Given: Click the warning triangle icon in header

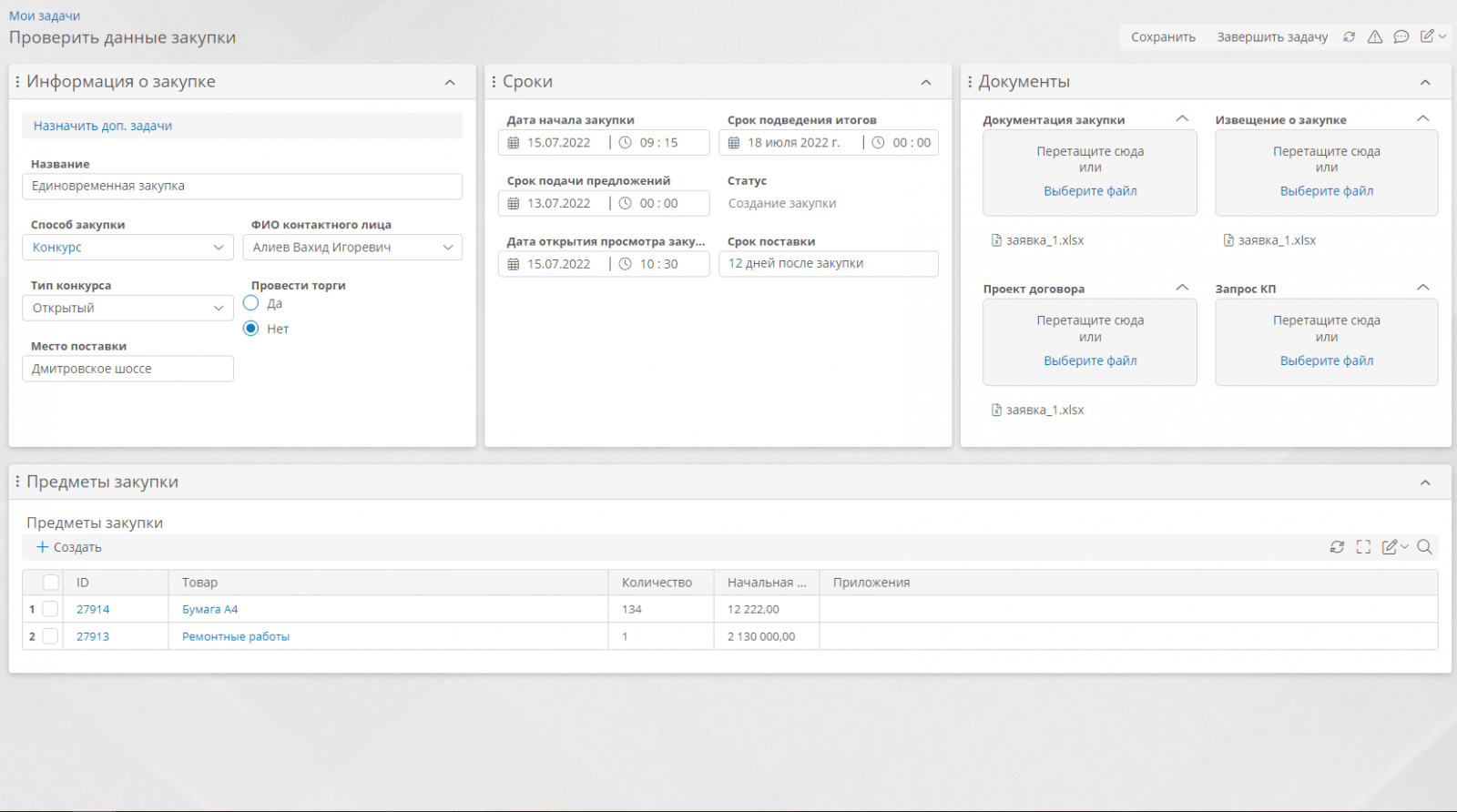Looking at the screenshot, I should click(x=1375, y=37).
